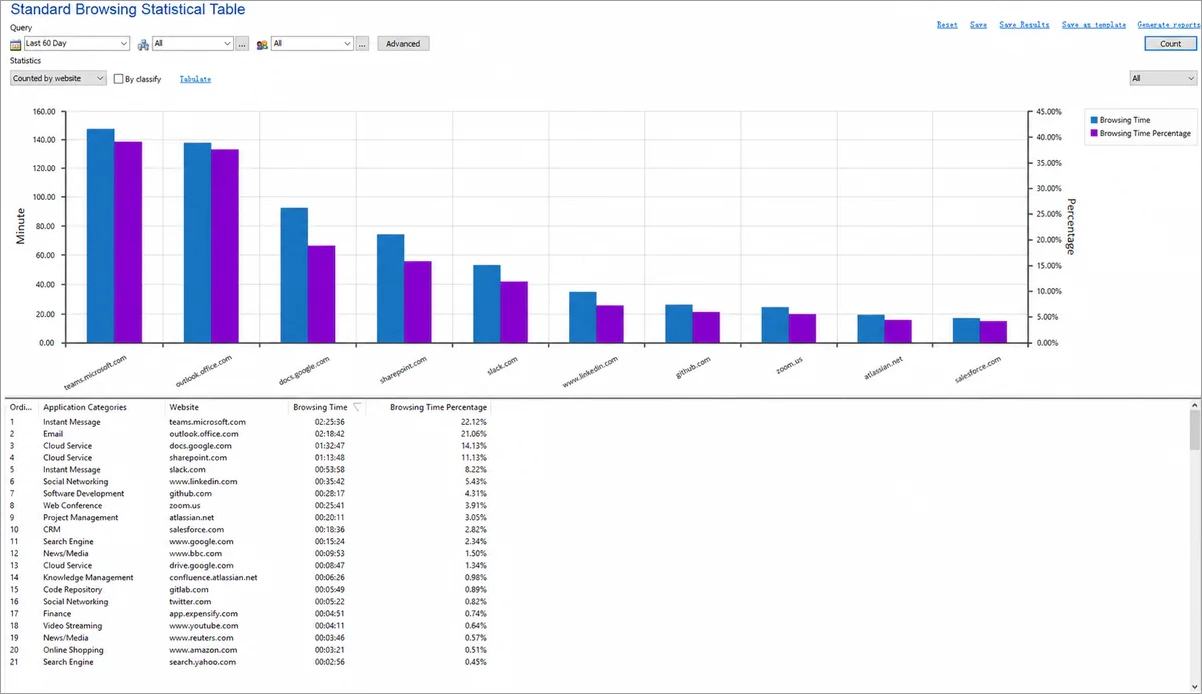Select the twitter.com table cell
Image resolution: width=1202 pixels, height=694 pixels.
pos(190,602)
